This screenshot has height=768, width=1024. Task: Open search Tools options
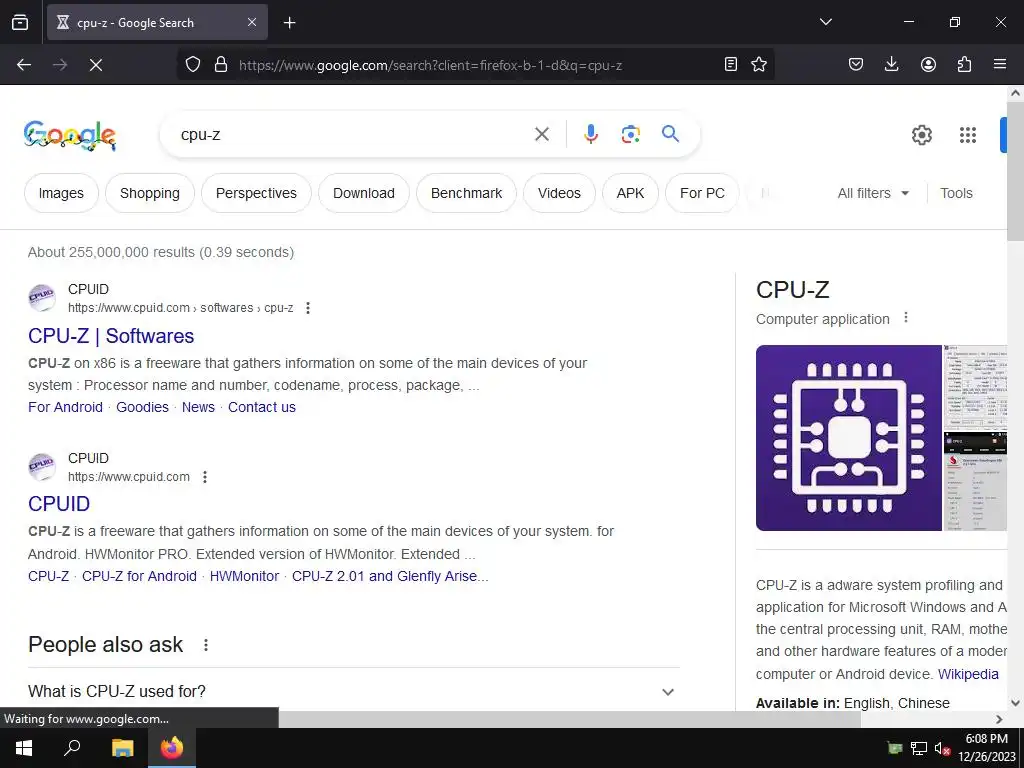pos(956,193)
